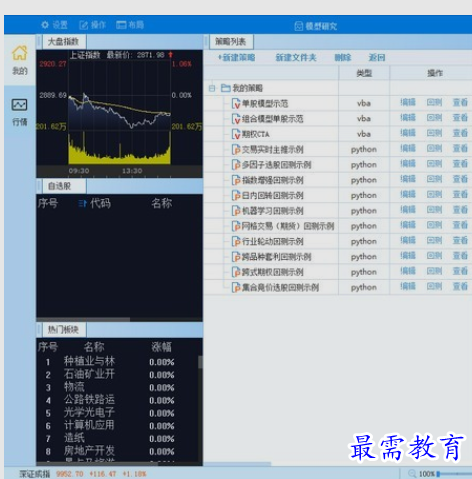Viewport: 472px width, 479px height.
Task: Click the 操作 column header
Action: 435,73
